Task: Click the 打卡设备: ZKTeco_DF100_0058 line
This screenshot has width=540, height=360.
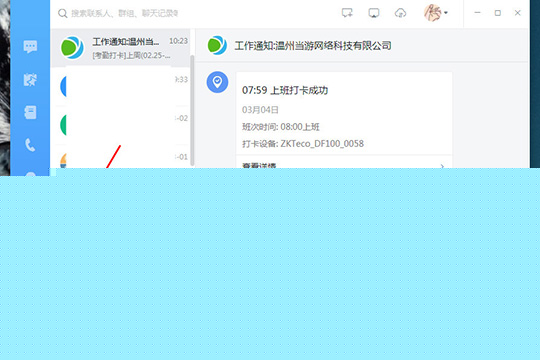Action: coord(303,144)
